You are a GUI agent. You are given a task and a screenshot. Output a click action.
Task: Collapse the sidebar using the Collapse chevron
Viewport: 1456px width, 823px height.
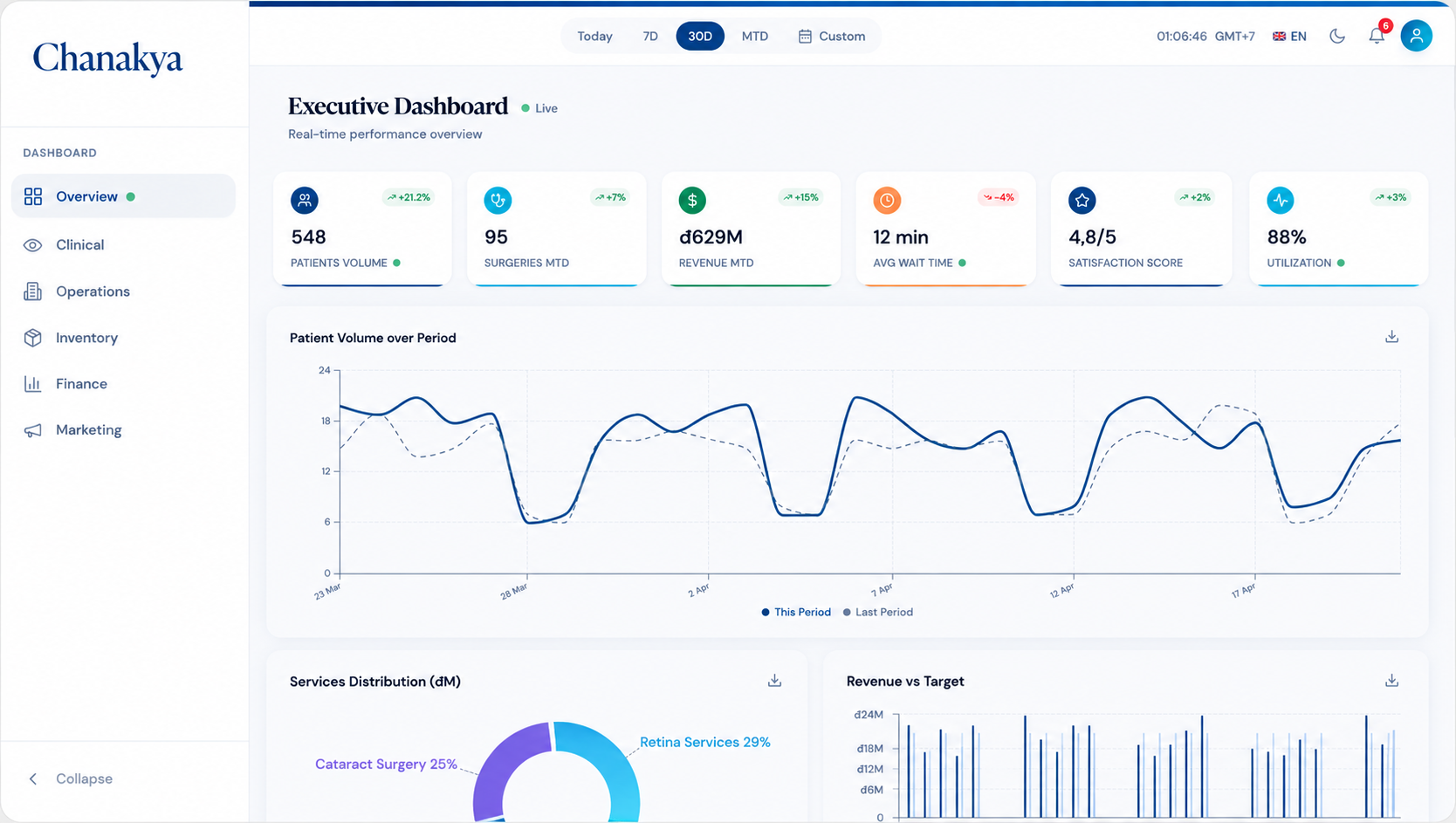[33, 778]
